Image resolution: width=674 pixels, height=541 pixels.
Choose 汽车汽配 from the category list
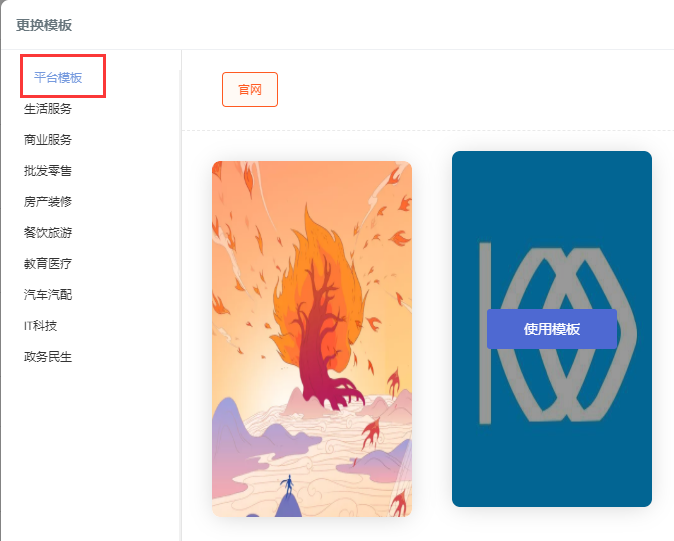point(48,294)
